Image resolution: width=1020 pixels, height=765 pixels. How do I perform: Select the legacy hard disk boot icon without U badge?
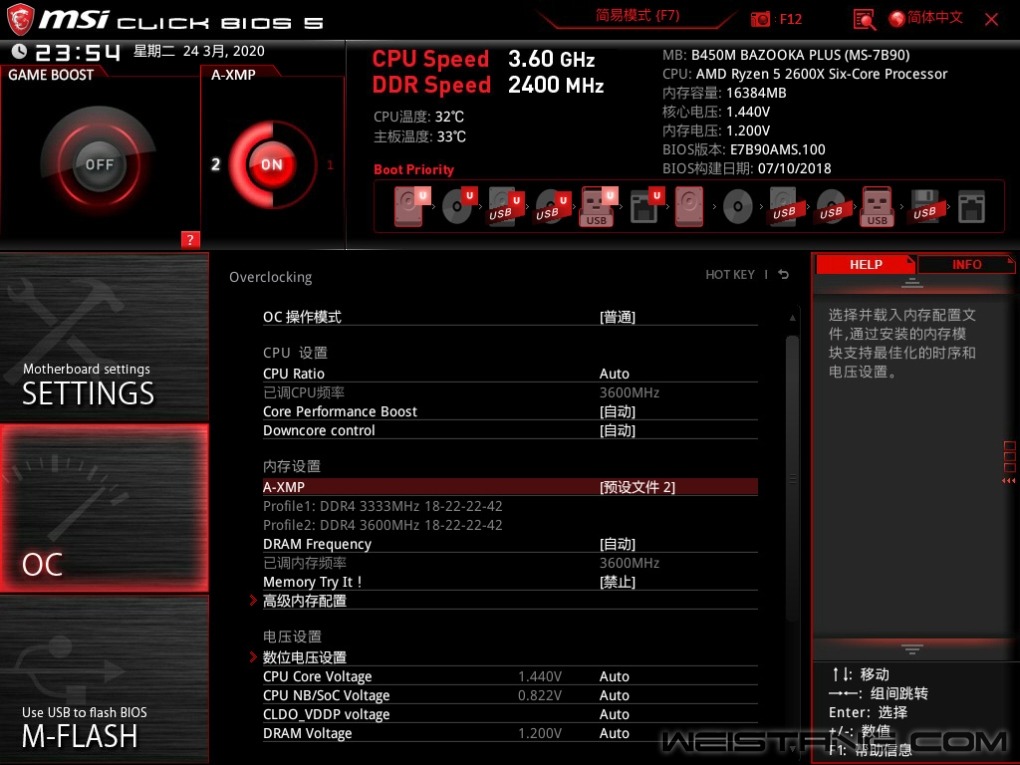pos(689,206)
